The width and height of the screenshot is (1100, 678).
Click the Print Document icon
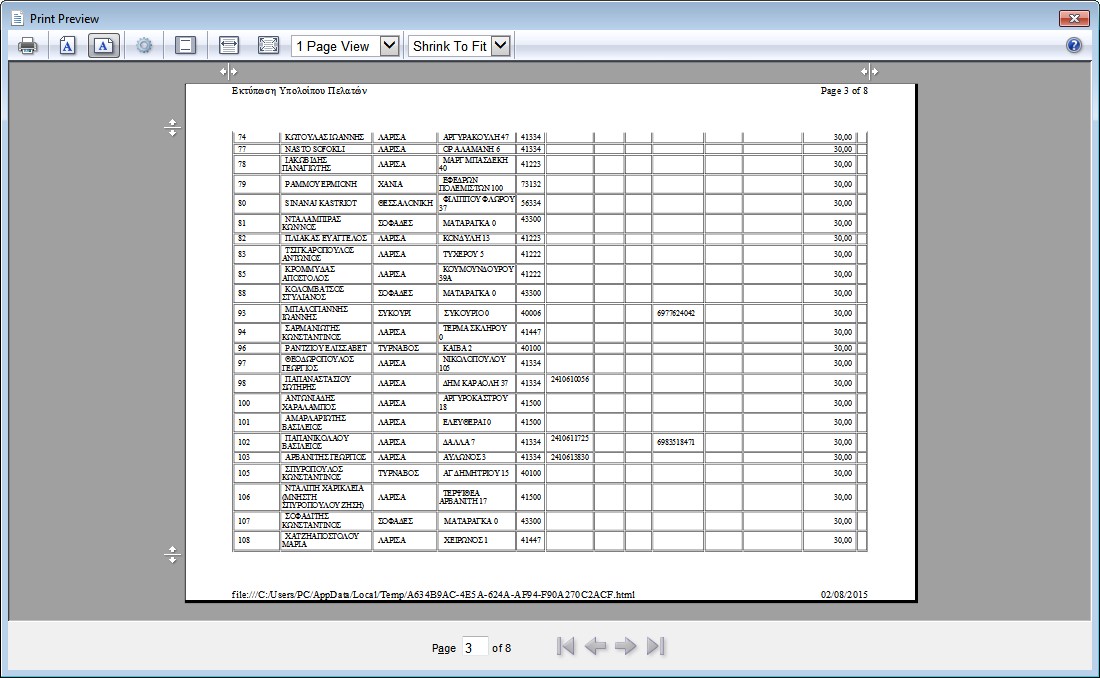pyautogui.click(x=27, y=46)
